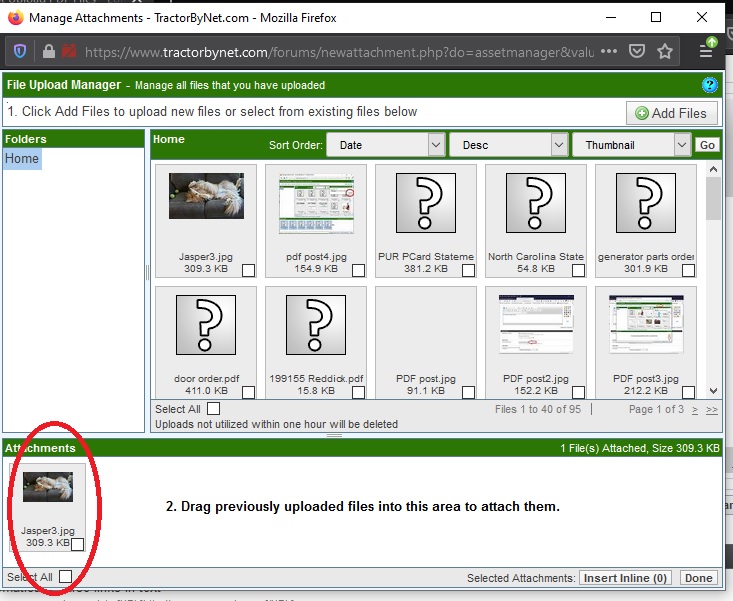This screenshot has width=733, height=601.
Task: Check the attached Jasper3.jpg checkbox in Attachments
Action: point(77,544)
